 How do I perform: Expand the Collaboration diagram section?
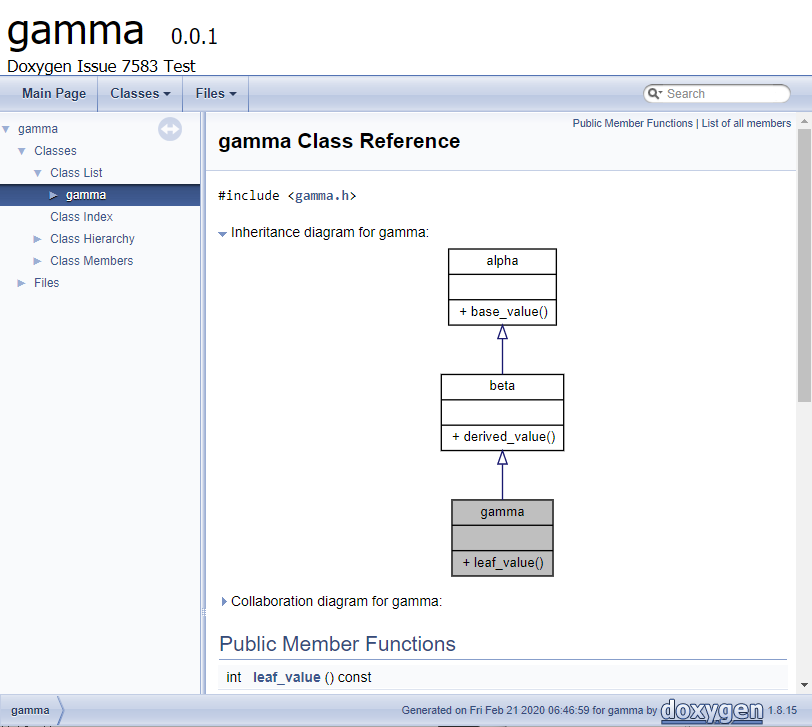tap(224, 602)
